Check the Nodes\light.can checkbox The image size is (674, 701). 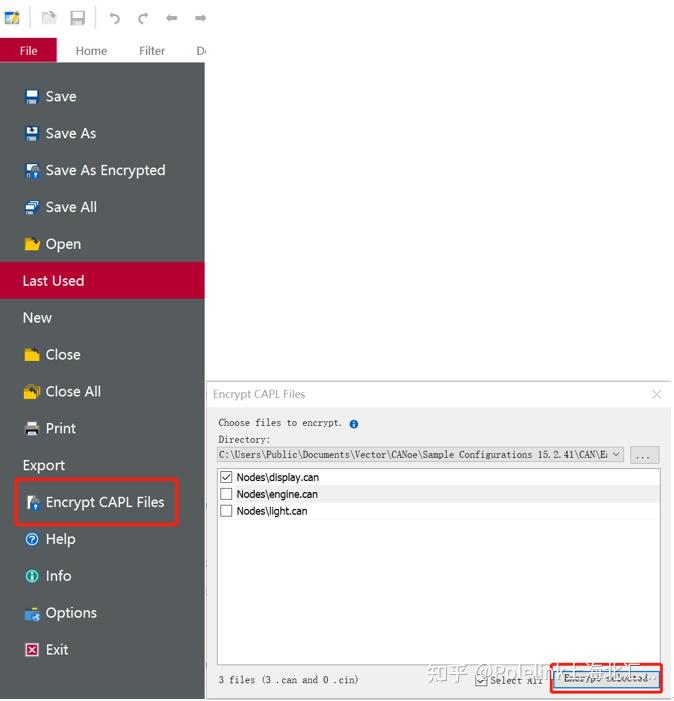[226, 511]
